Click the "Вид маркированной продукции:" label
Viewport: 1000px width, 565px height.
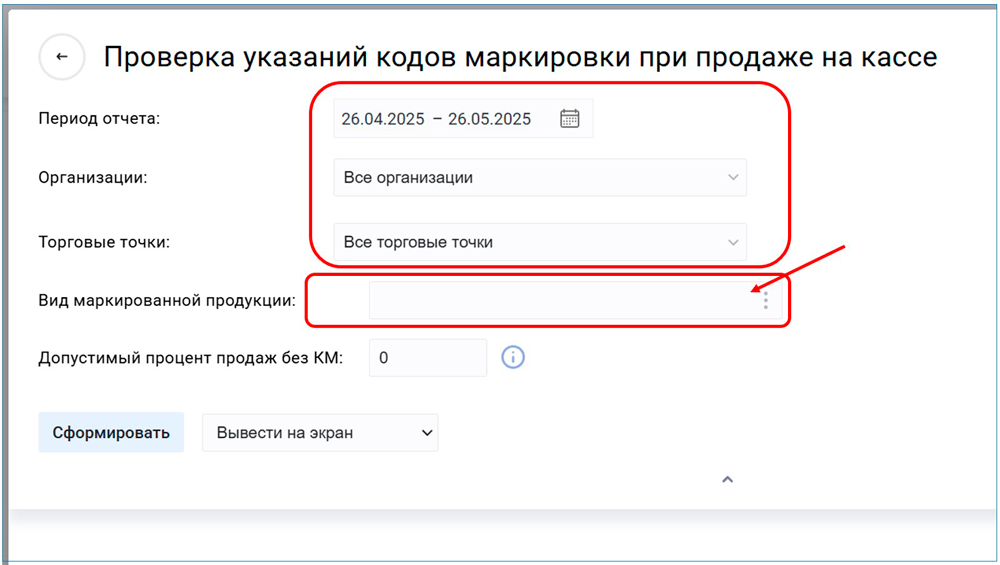(x=167, y=300)
